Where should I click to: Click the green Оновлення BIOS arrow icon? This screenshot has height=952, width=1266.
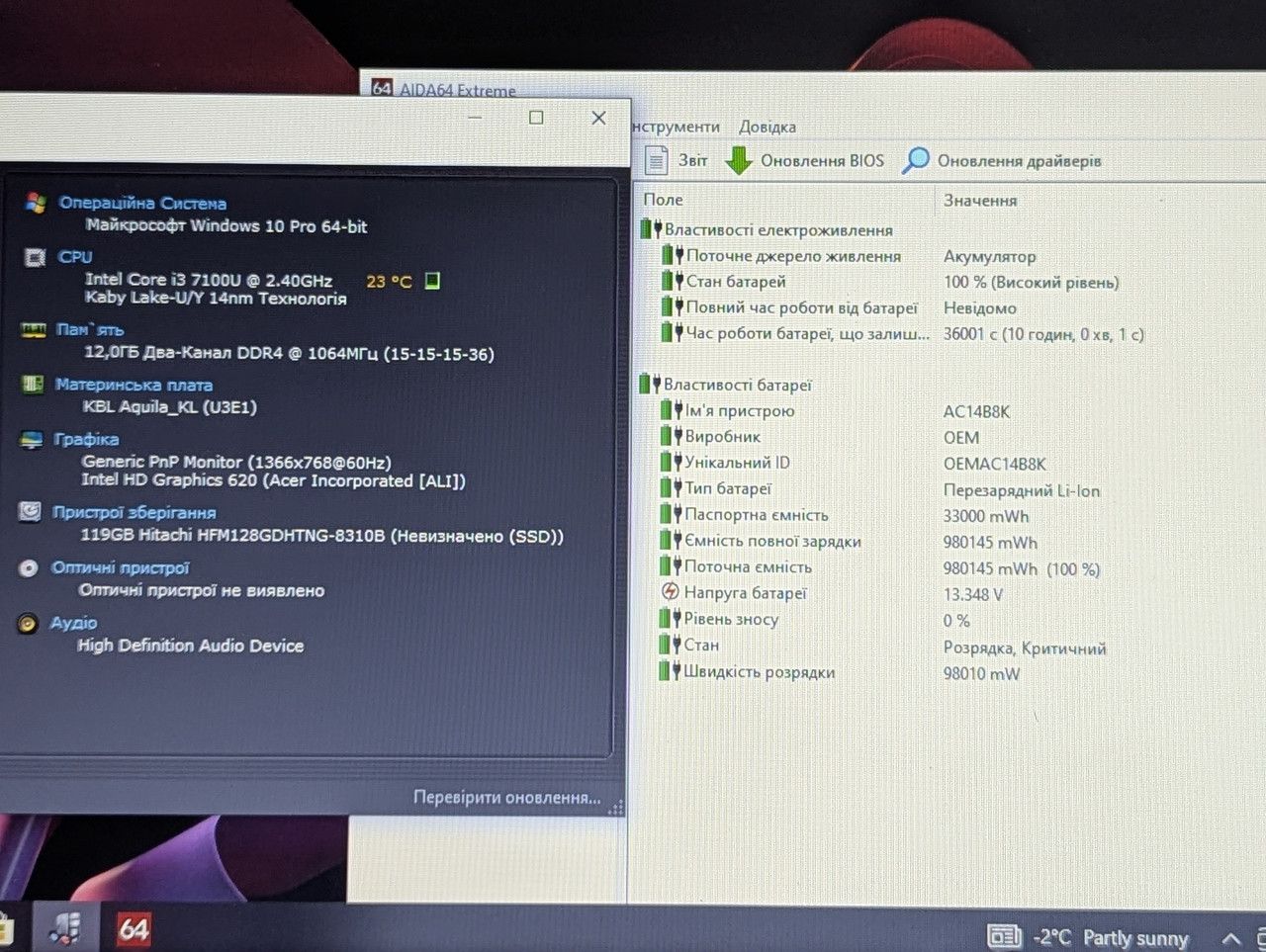[739, 160]
